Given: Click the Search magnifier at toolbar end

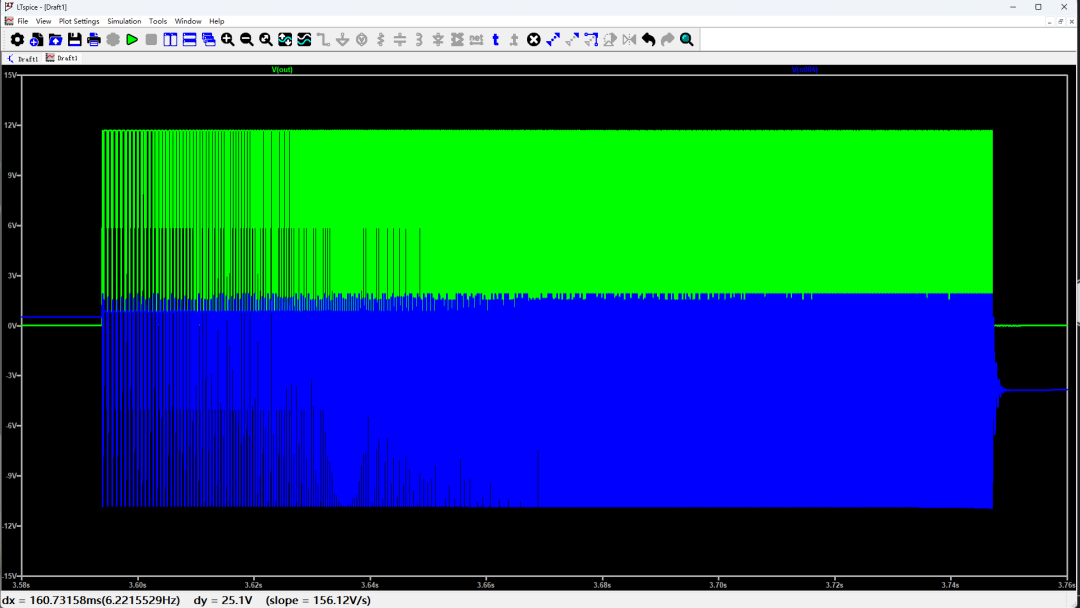Looking at the screenshot, I should (x=687, y=40).
